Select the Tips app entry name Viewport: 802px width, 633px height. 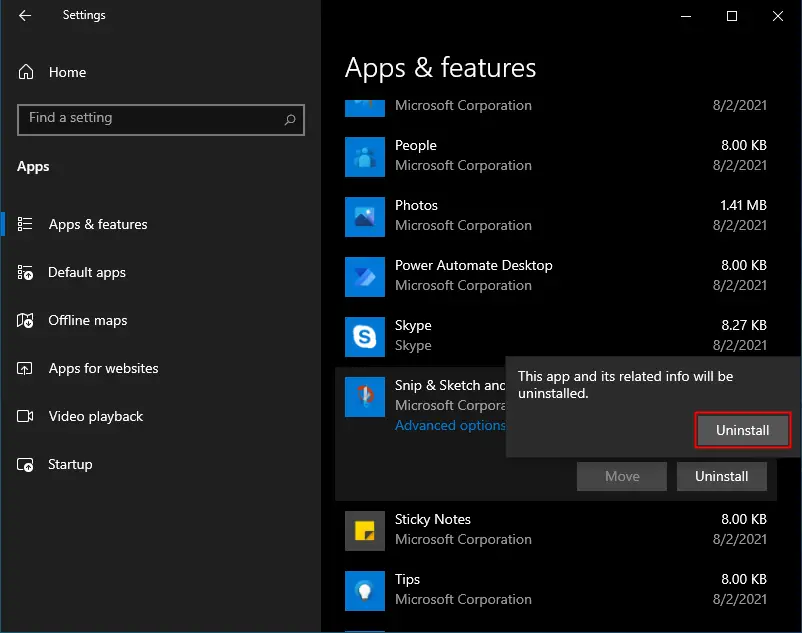click(407, 579)
